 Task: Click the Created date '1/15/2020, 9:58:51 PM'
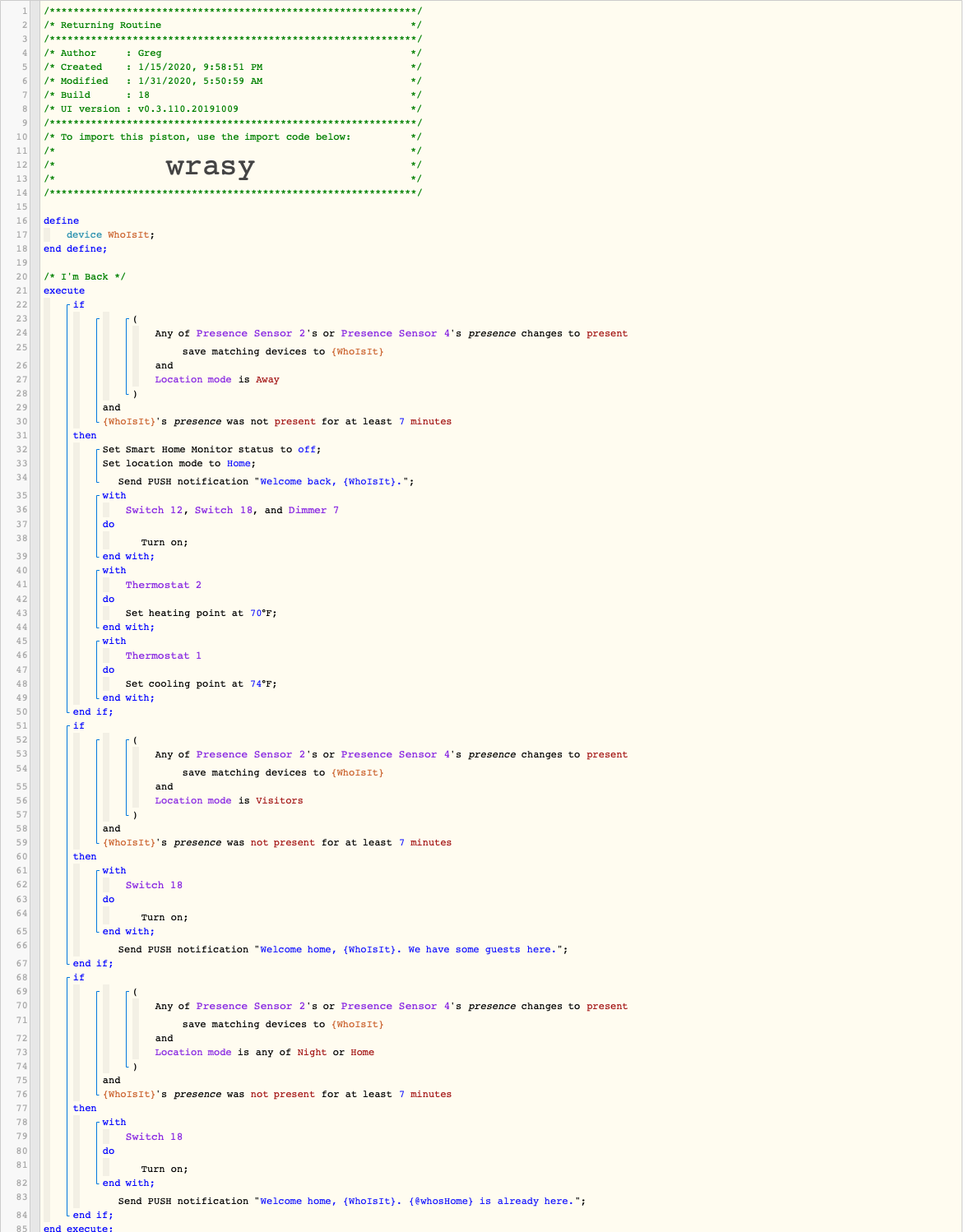click(x=200, y=67)
